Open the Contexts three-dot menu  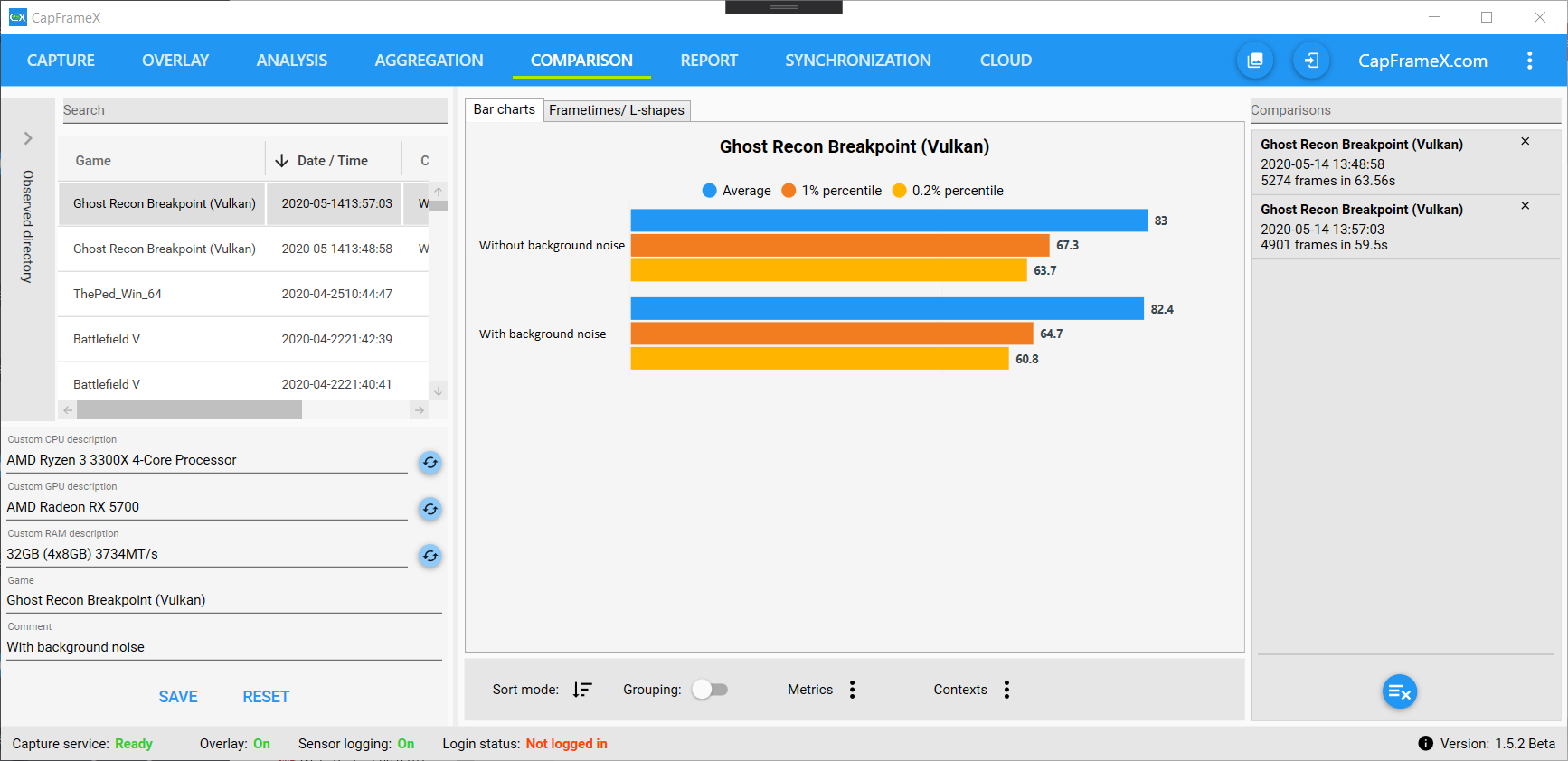[x=1006, y=690]
